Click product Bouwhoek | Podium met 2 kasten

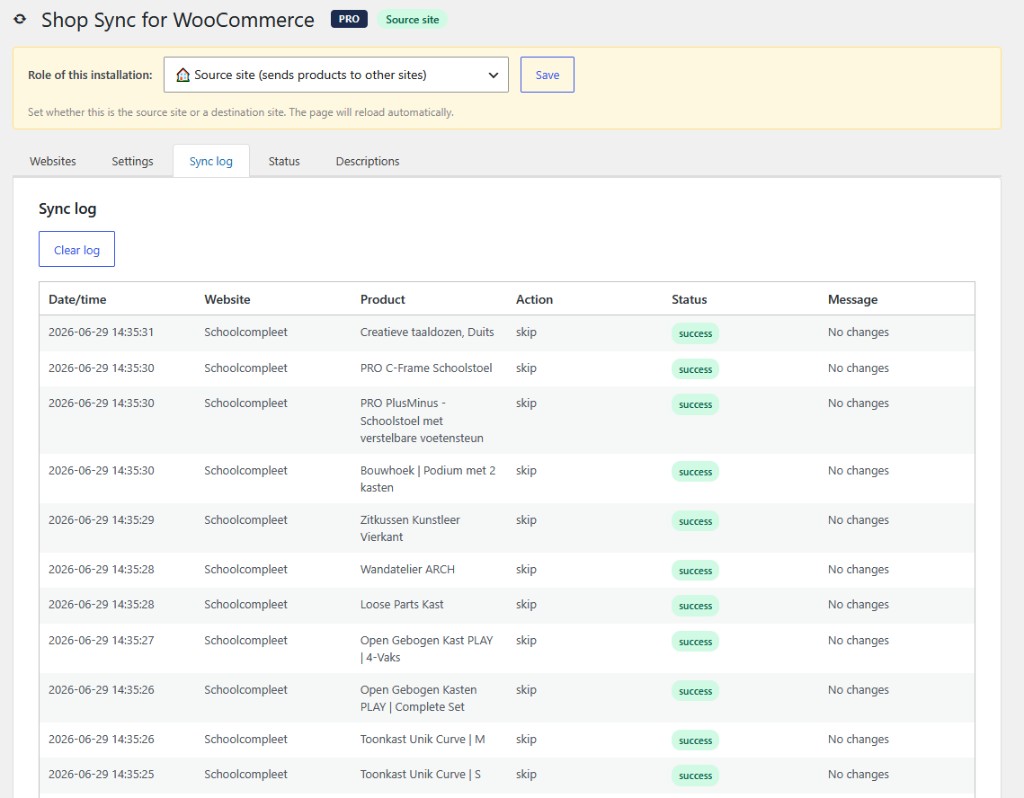tap(428, 479)
